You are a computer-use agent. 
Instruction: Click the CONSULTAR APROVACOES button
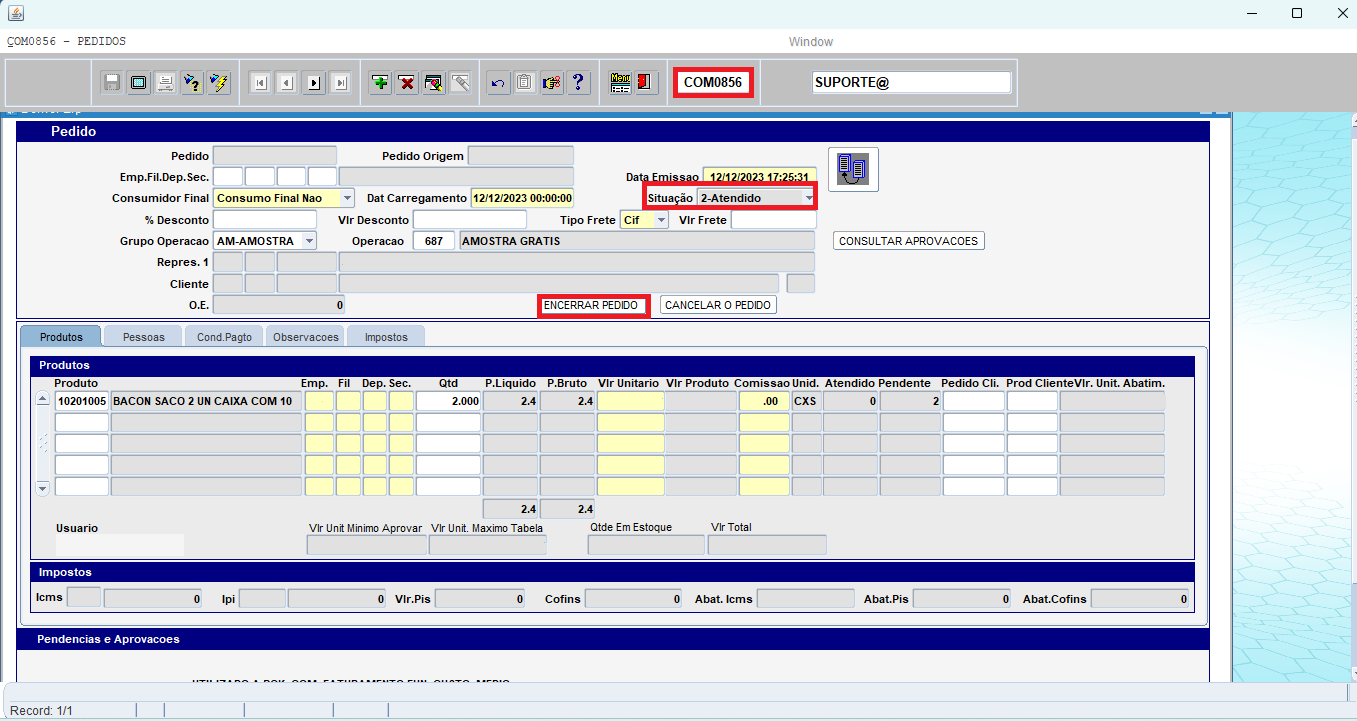pos(909,241)
